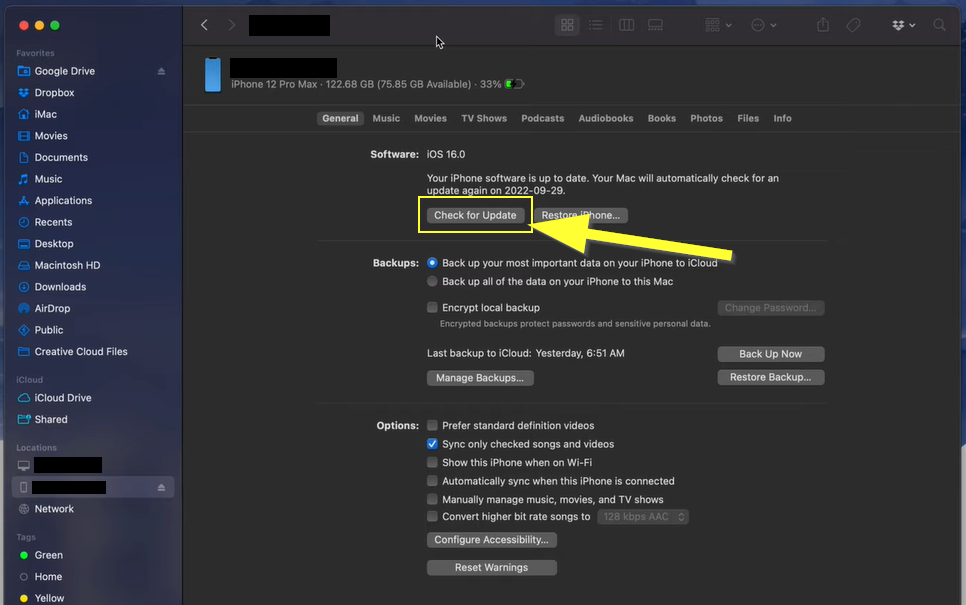Eject the connected iPhone in sidebar
The image size is (966, 605).
coord(161,487)
